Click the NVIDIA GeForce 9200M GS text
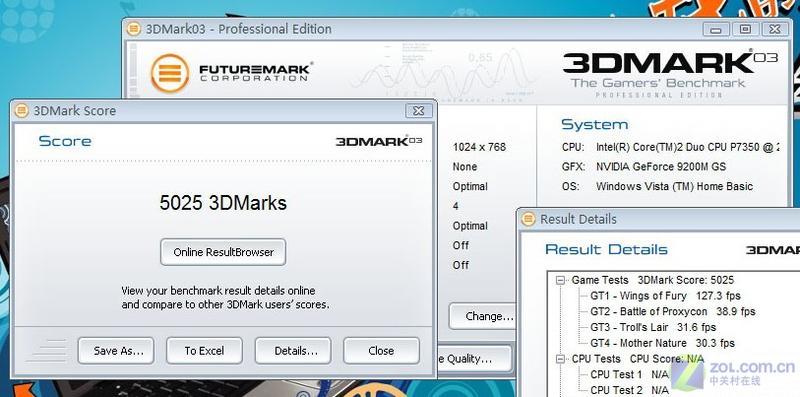 pyautogui.click(x=661, y=167)
